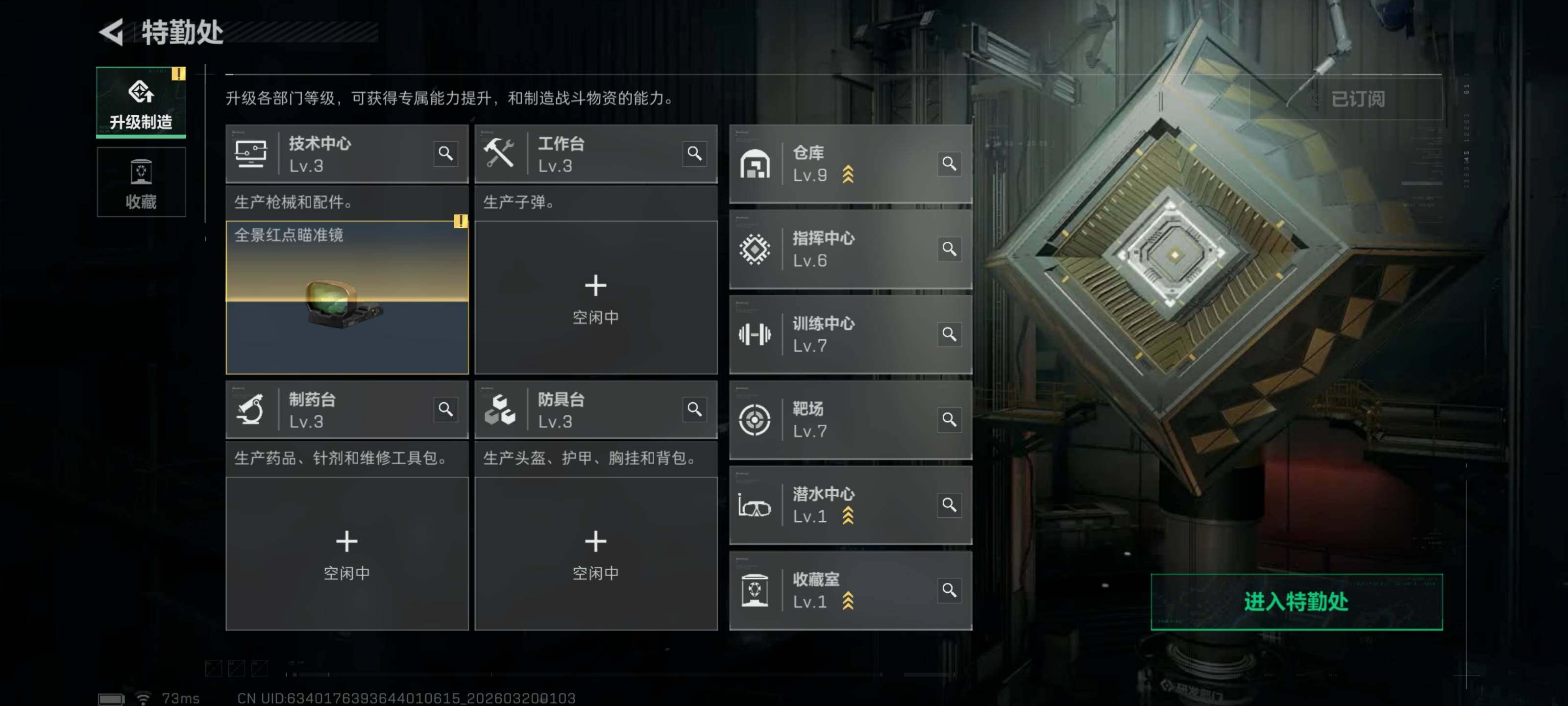The width and height of the screenshot is (1568, 706).
Task: Add a production task in 制药台 idle slot
Action: pos(347,554)
